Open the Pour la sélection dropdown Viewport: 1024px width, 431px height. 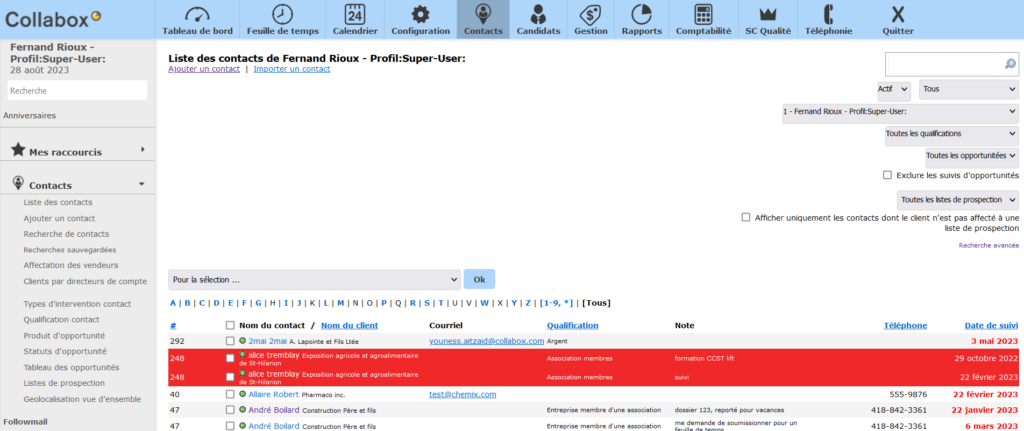click(x=314, y=279)
